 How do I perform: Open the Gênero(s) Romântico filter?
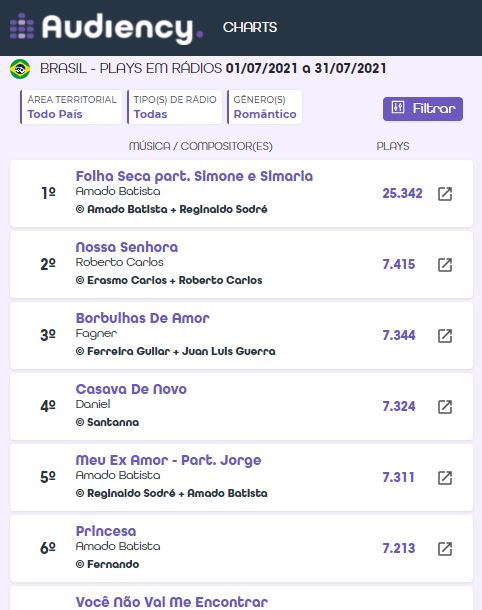[265, 107]
